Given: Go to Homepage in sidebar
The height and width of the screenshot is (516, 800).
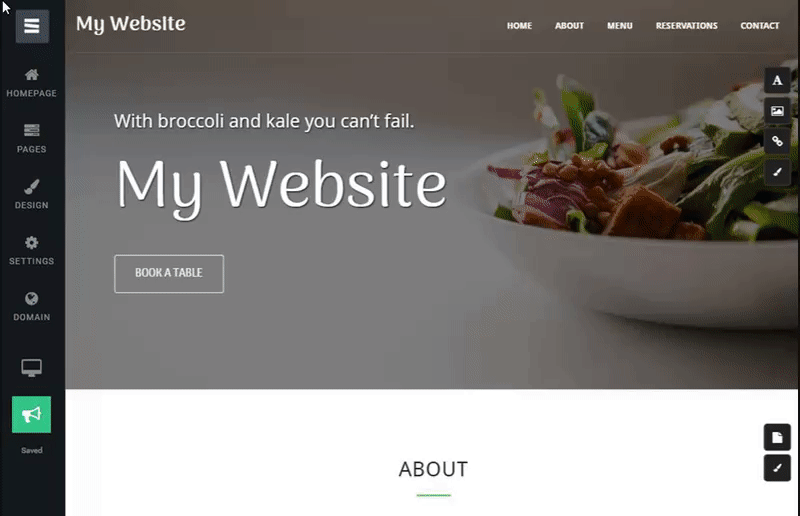Looking at the screenshot, I should pyautogui.click(x=32, y=83).
